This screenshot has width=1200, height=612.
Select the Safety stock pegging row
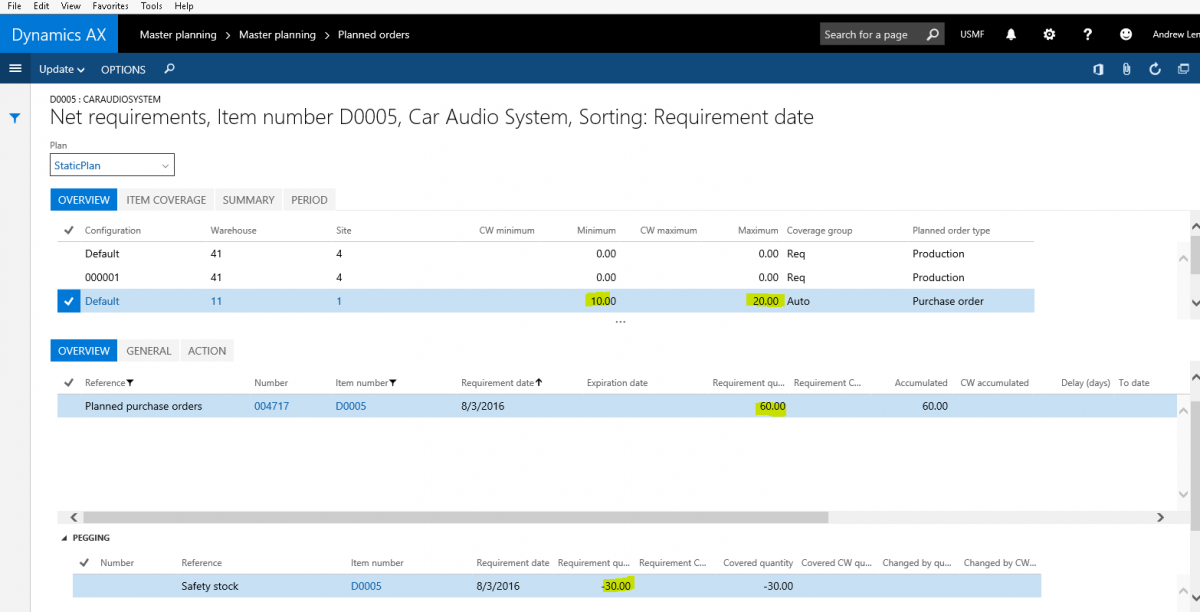coord(557,586)
